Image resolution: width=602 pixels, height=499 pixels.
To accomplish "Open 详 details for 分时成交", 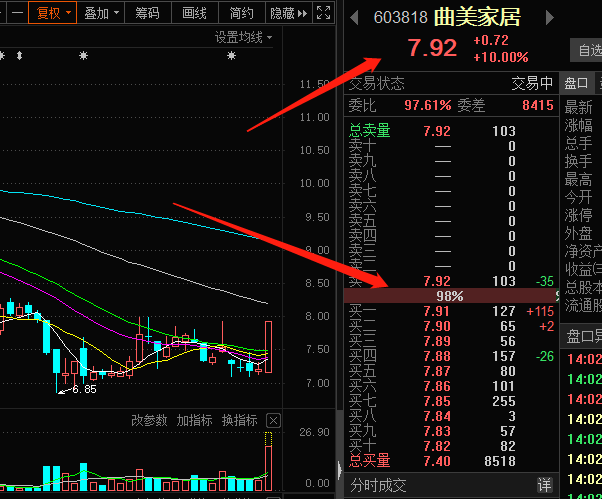I will [x=544, y=485].
